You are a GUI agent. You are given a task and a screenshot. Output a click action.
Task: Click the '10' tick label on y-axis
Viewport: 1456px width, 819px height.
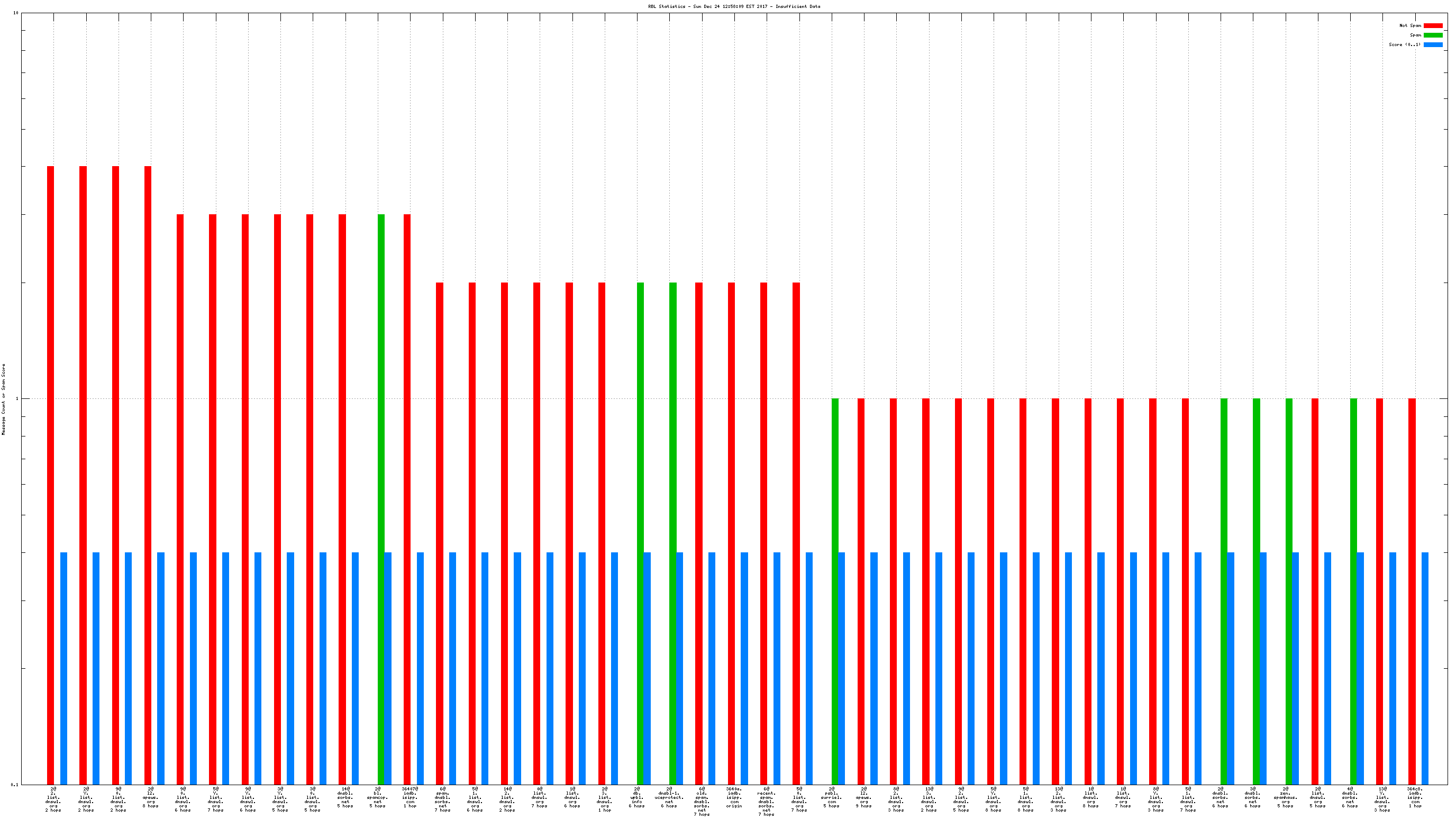pos(15,13)
